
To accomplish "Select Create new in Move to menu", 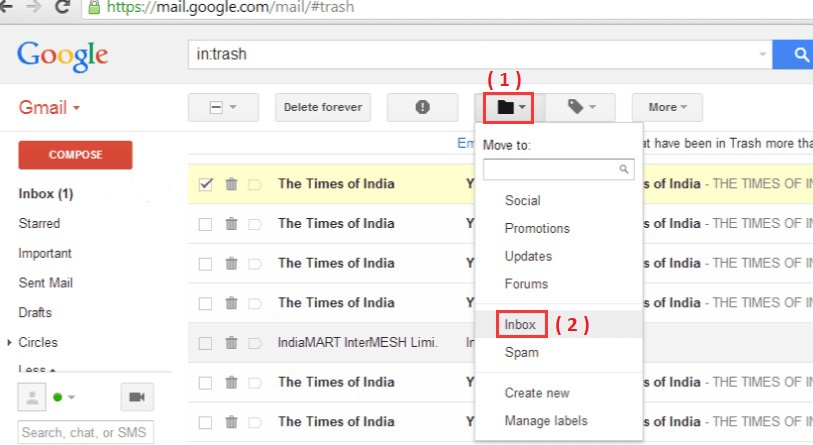I will [537, 393].
